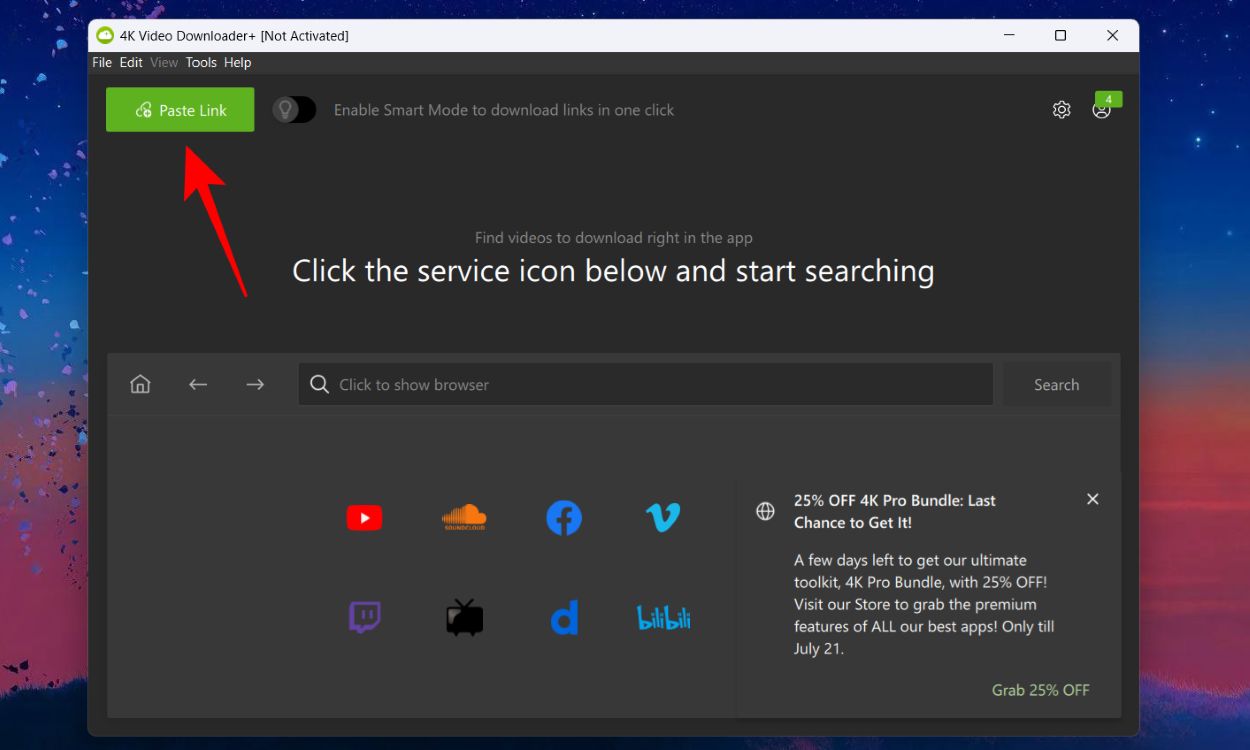Open the File menu

pyautogui.click(x=101, y=62)
